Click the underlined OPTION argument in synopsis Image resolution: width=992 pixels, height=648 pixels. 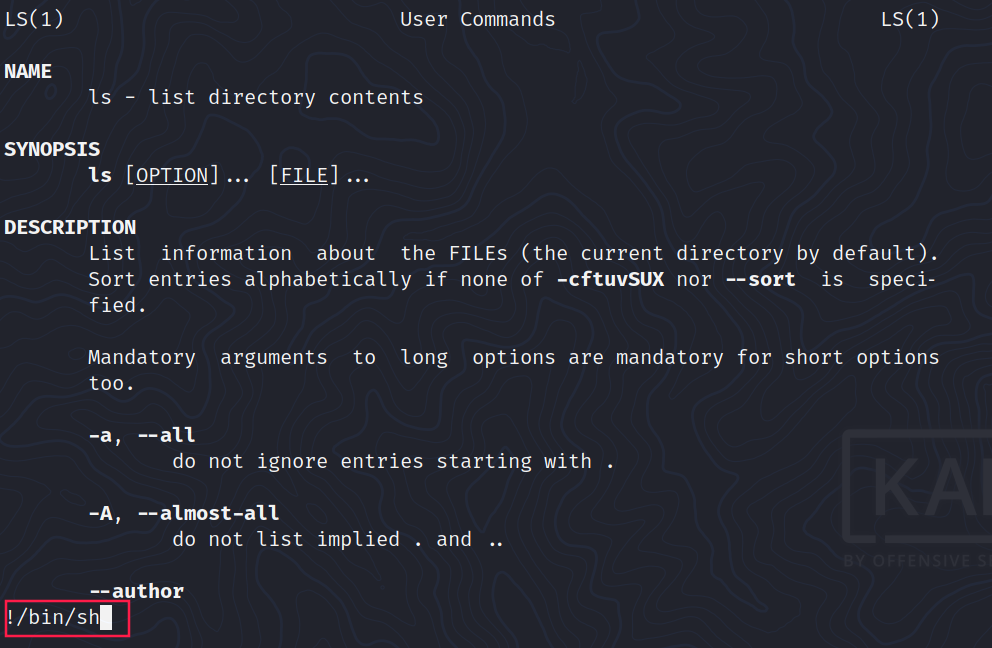[172, 176]
